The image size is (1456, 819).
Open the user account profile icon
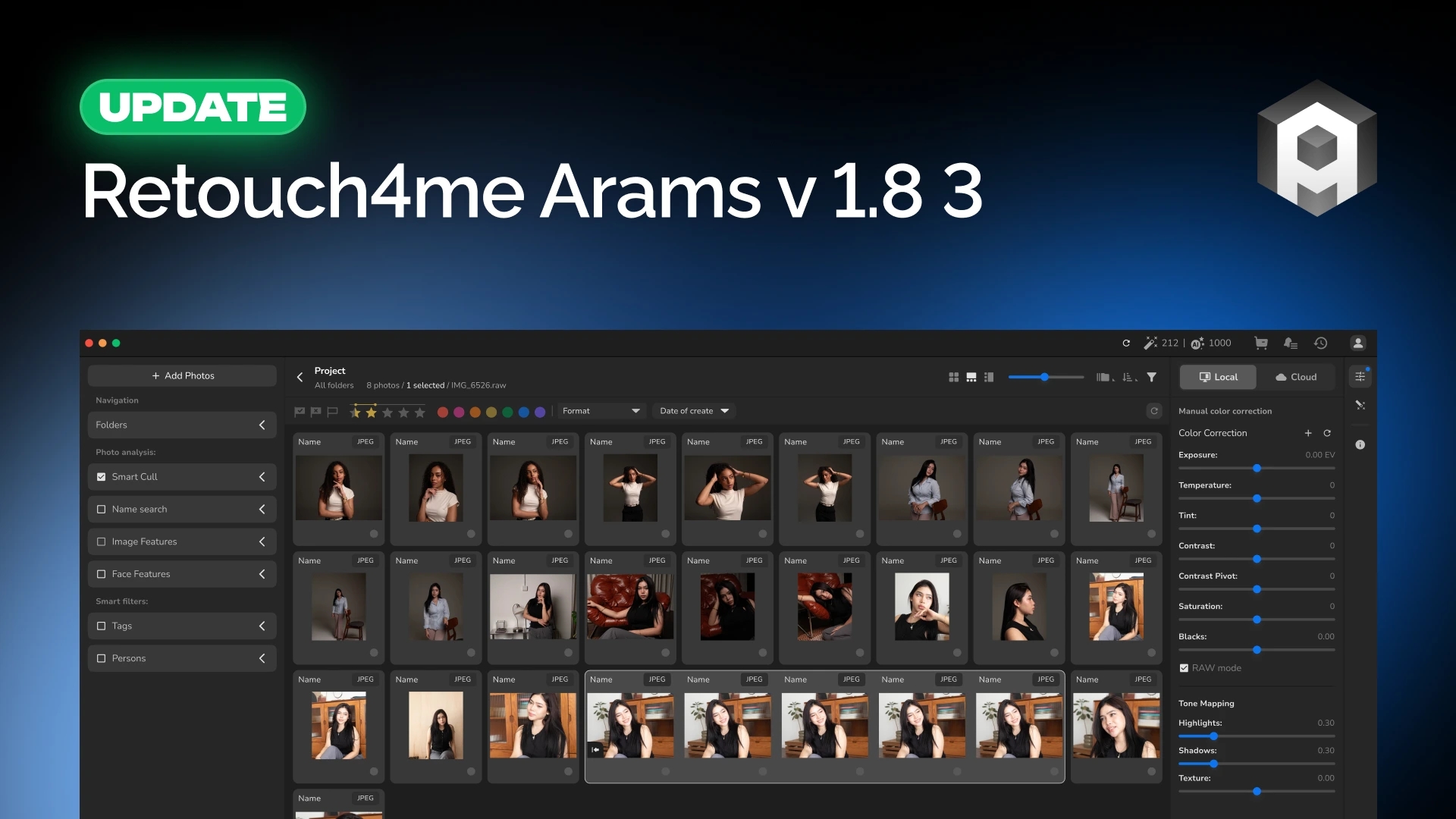pos(1358,344)
